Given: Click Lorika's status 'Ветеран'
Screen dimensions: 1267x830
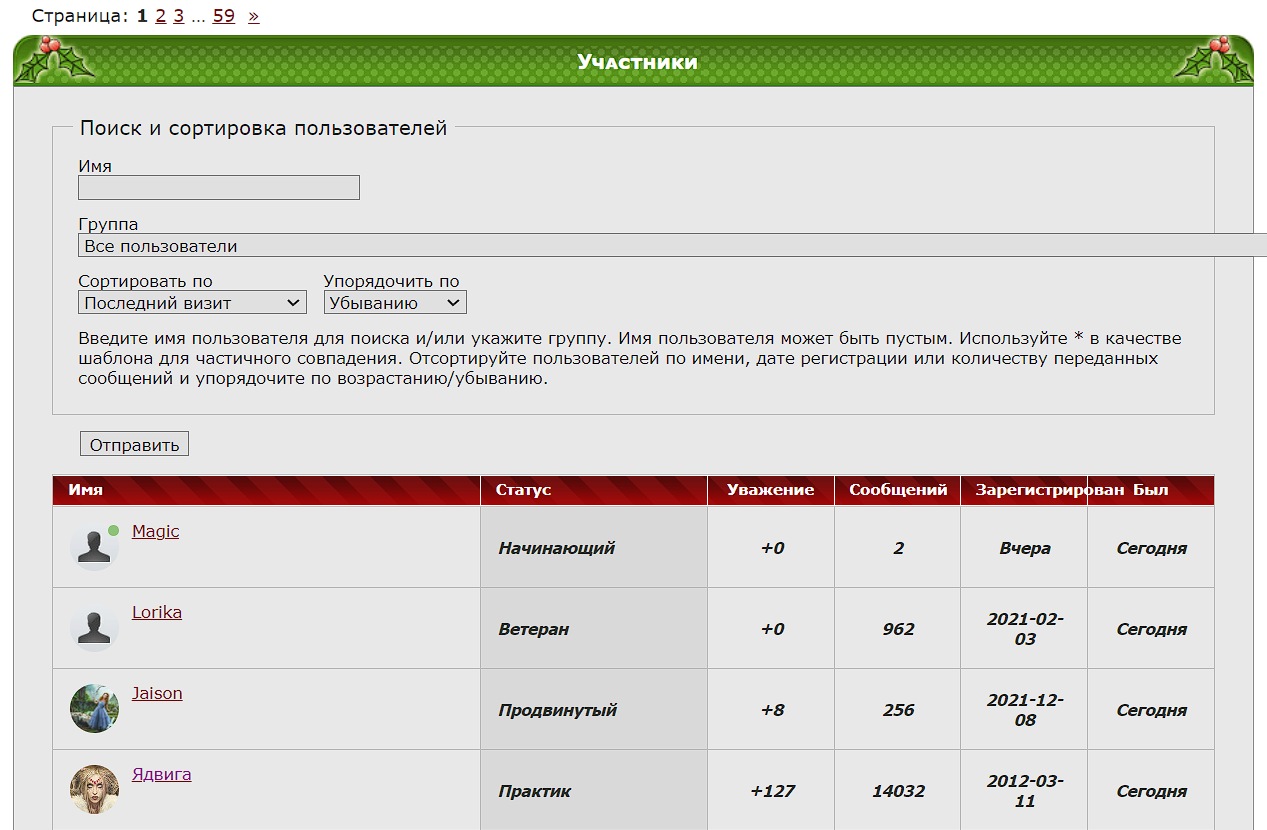Looking at the screenshot, I should 534,629.
